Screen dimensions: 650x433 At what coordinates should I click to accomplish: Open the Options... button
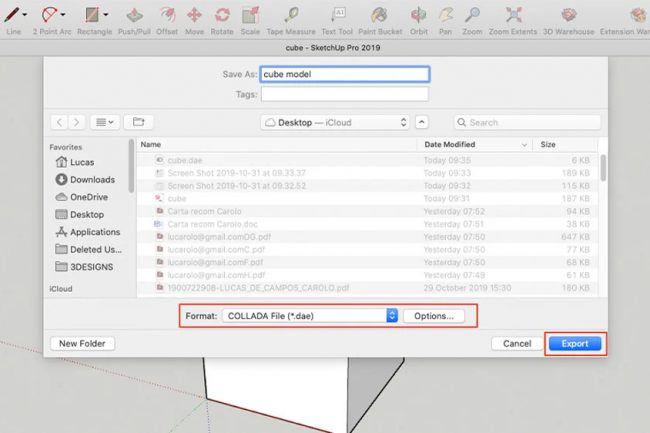(x=434, y=315)
